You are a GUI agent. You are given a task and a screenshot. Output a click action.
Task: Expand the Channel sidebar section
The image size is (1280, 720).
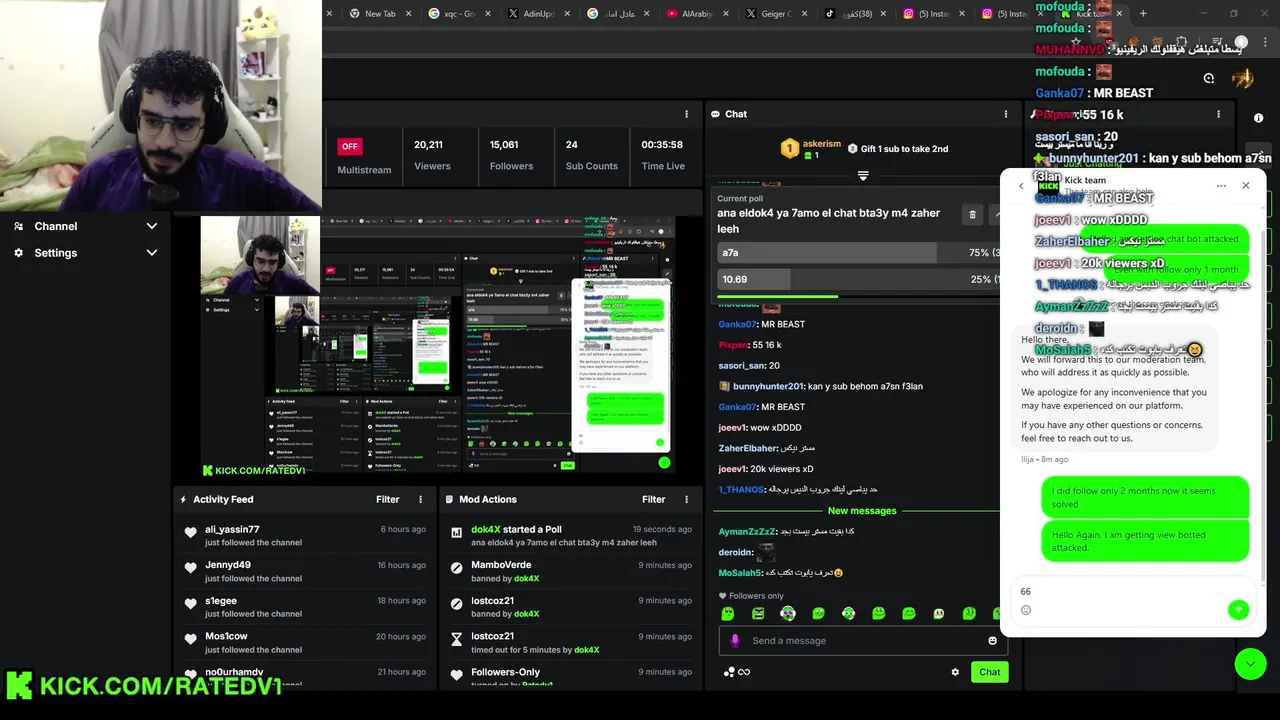pyautogui.click(x=152, y=226)
